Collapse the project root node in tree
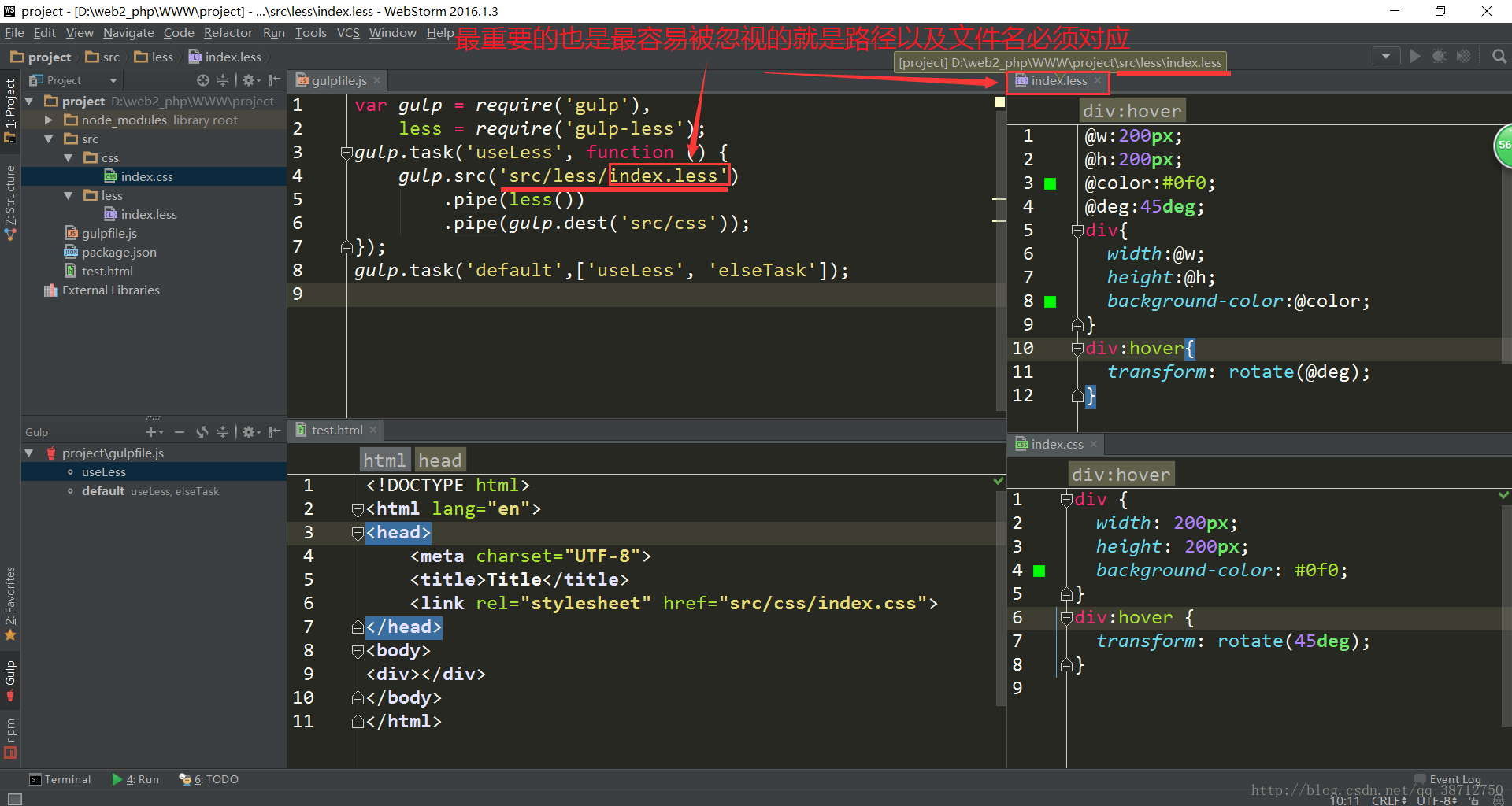This screenshot has height=806, width=1512. coord(29,101)
